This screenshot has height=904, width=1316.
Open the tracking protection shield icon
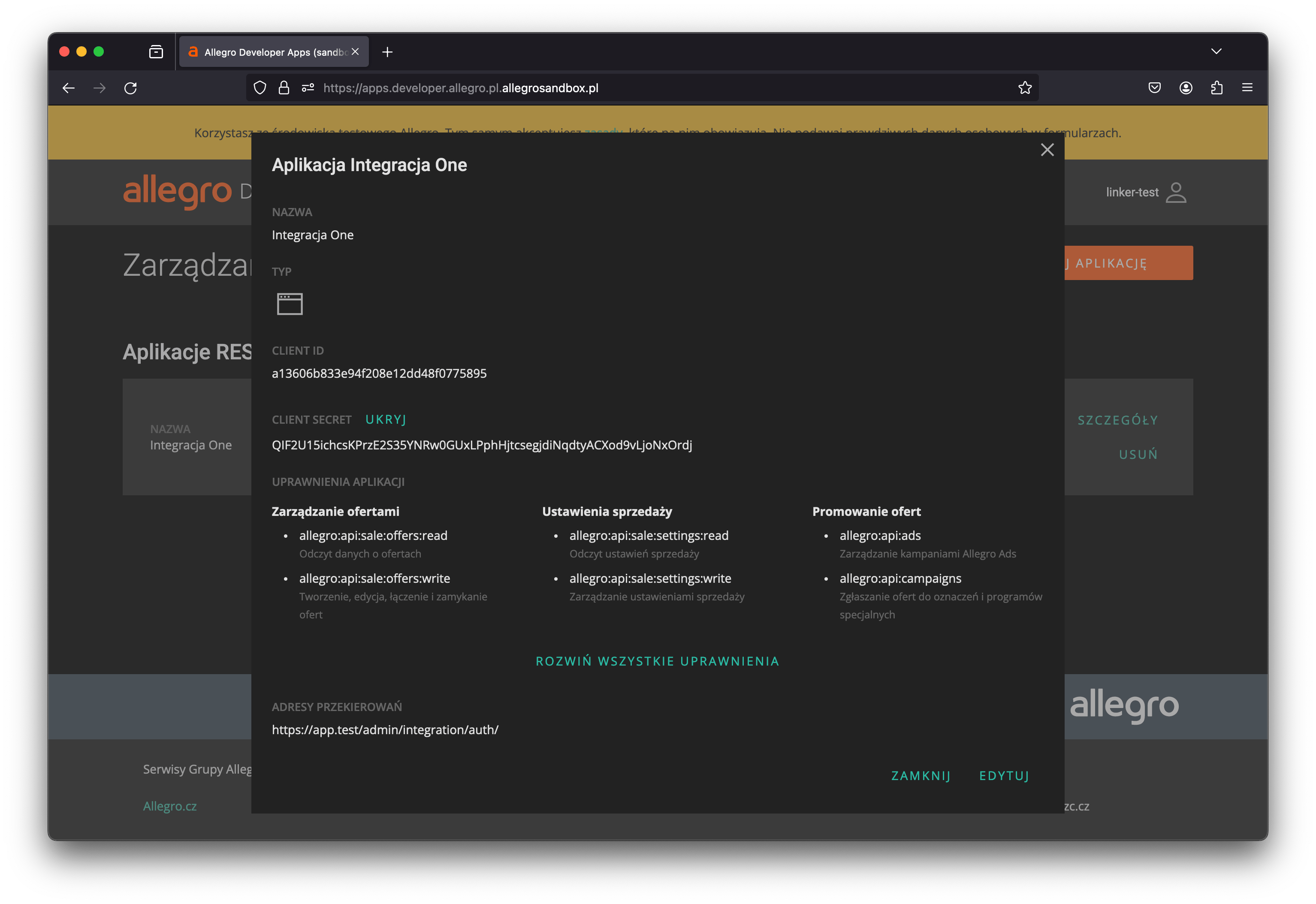coord(260,88)
